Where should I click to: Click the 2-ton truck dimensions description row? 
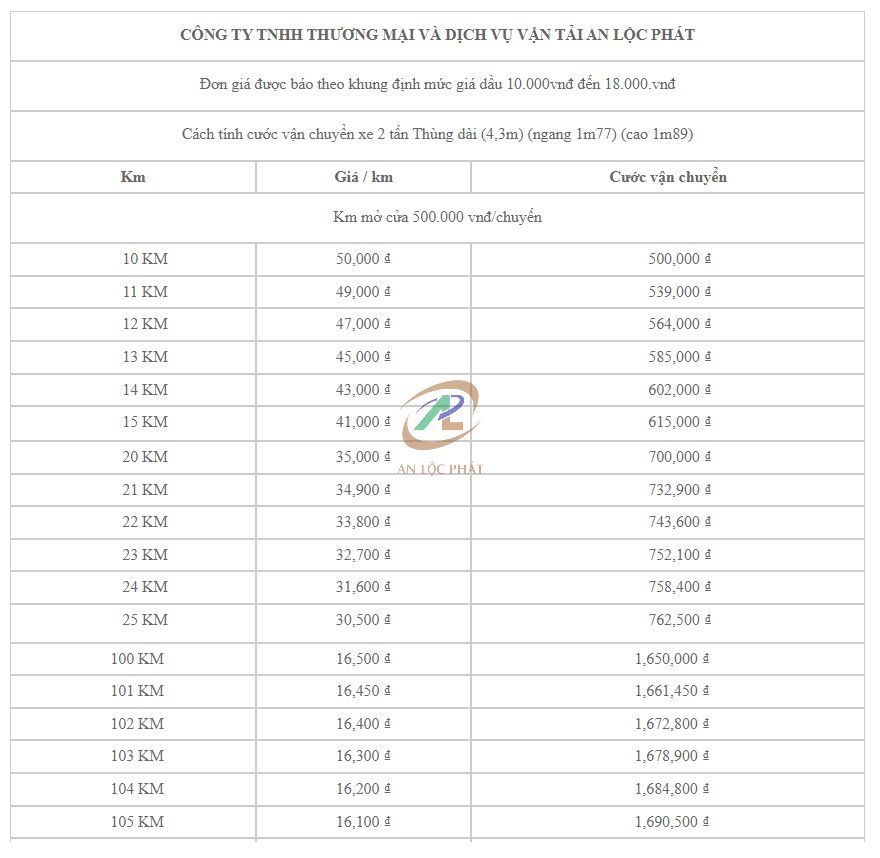point(437,134)
